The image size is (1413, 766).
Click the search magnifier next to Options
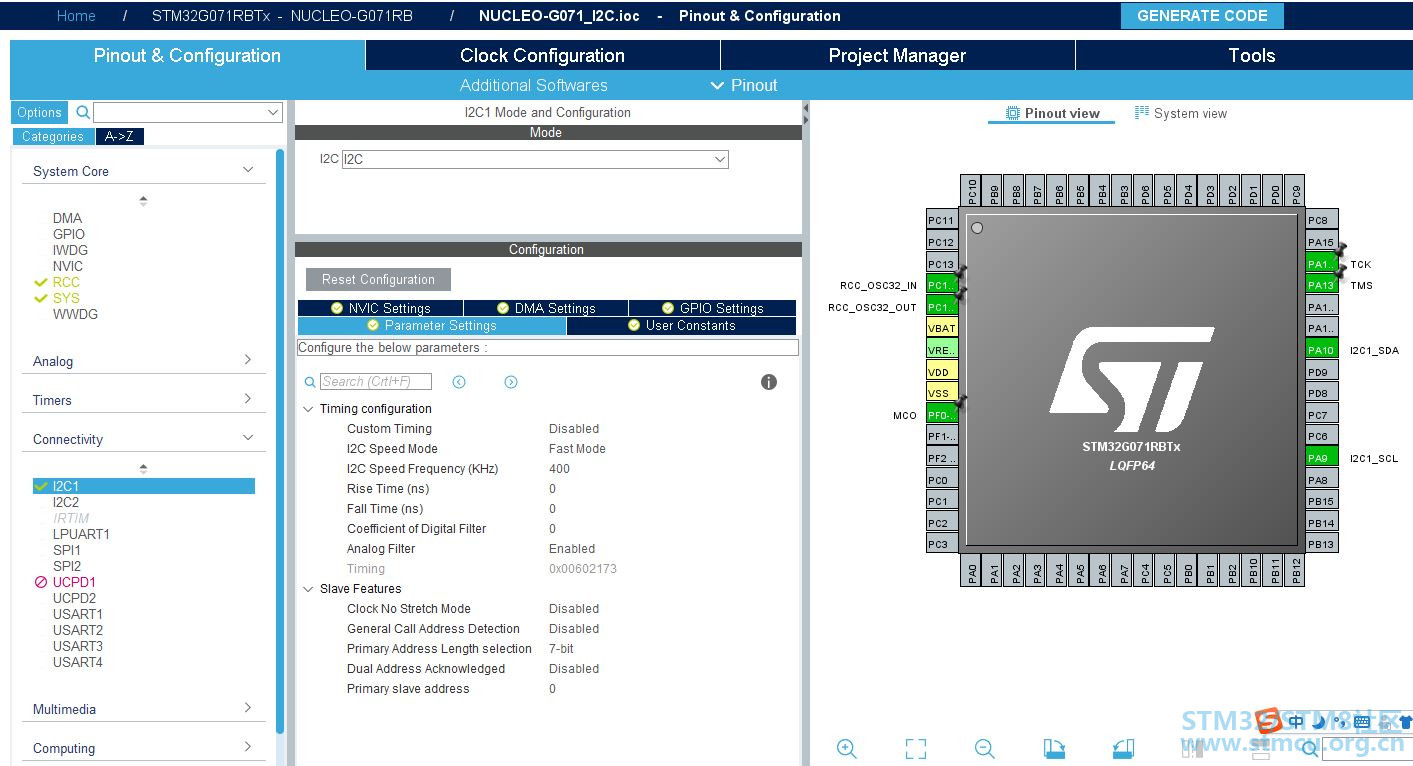(83, 112)
